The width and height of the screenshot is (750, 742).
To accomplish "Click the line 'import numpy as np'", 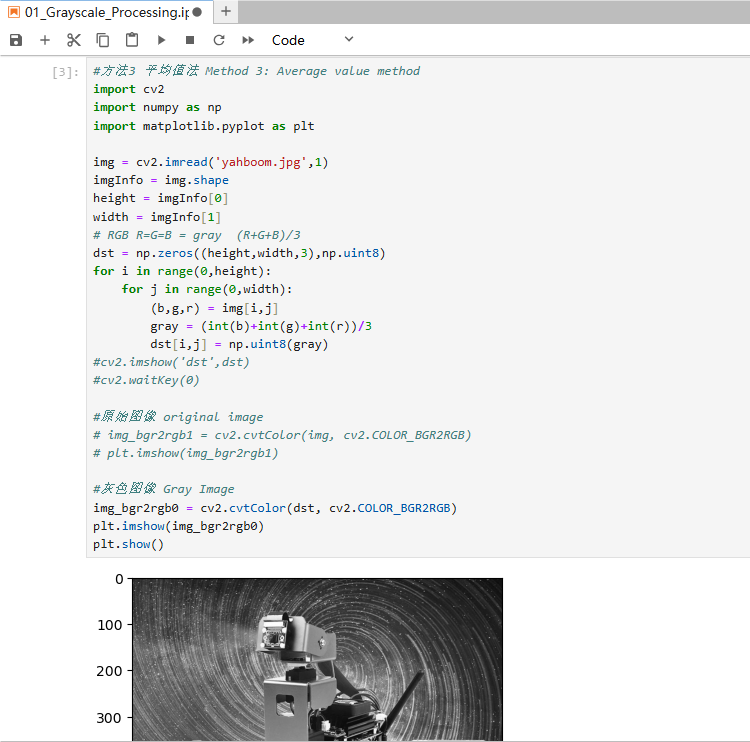I will [x=157, y=108].
